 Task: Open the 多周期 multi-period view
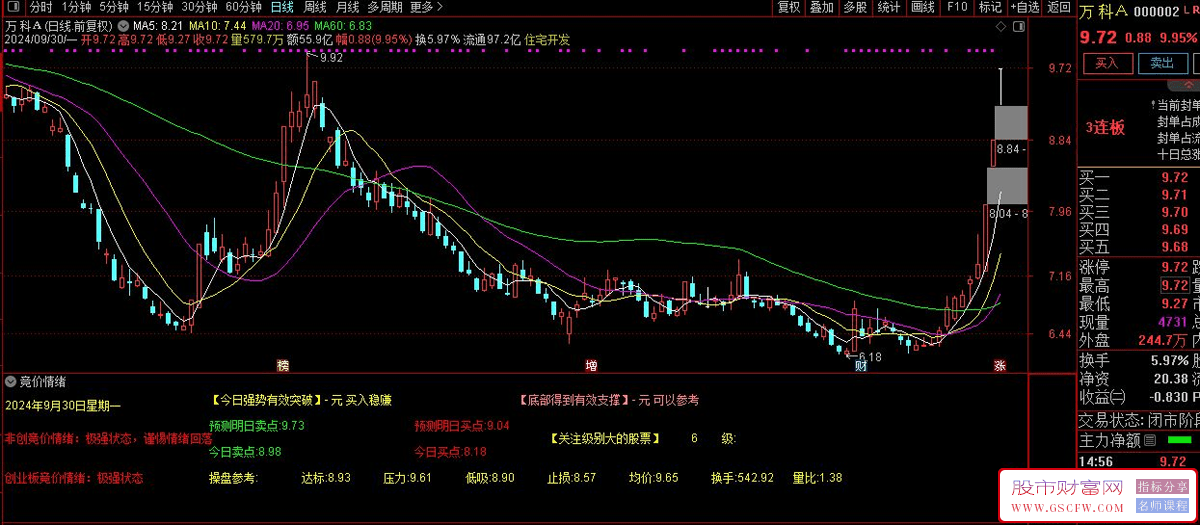(385, 7)
